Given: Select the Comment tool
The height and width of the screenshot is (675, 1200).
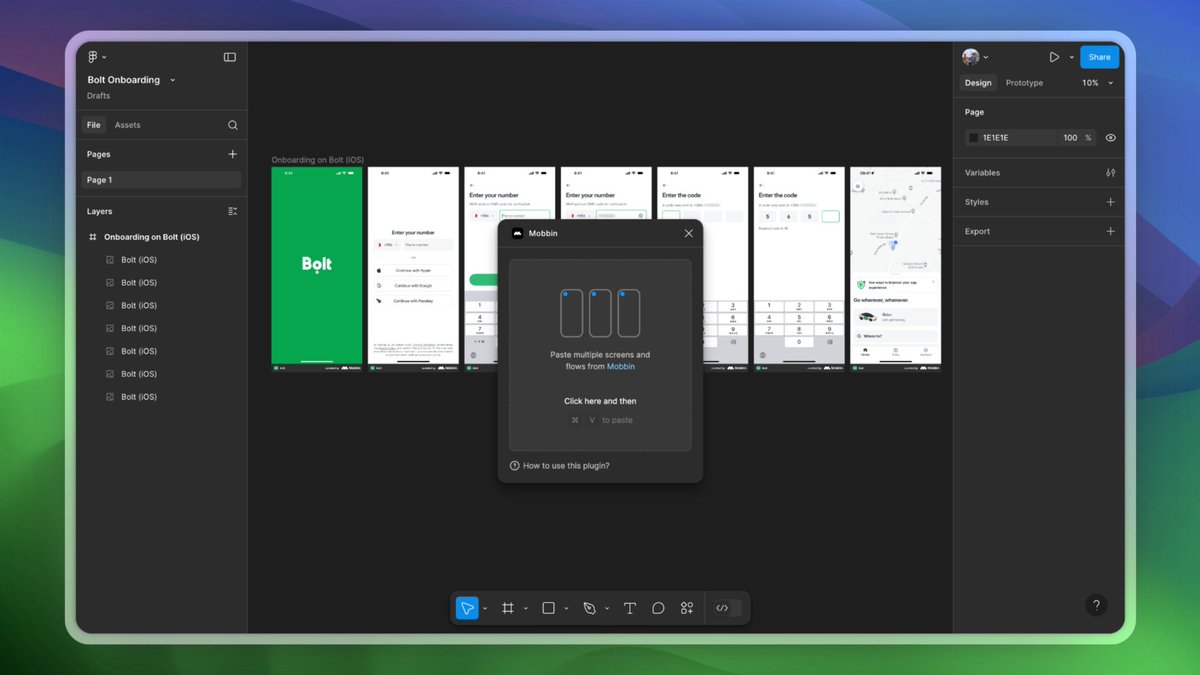Looking at the screenshot, I should [658, 608].
